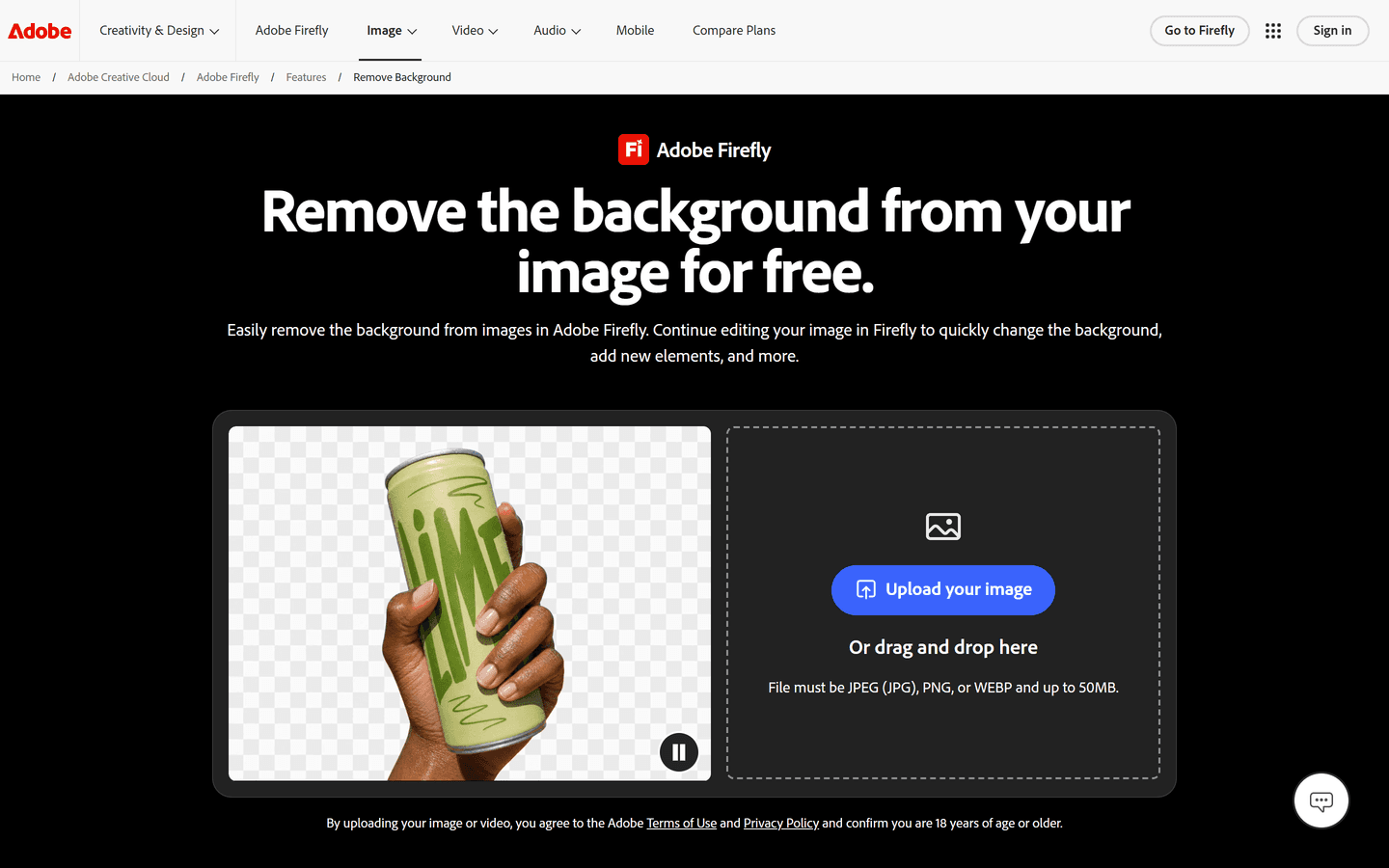Go to Adobe Firefly nav item
The width and height of the screenshot is (1389, 868).
pos(291,31)
